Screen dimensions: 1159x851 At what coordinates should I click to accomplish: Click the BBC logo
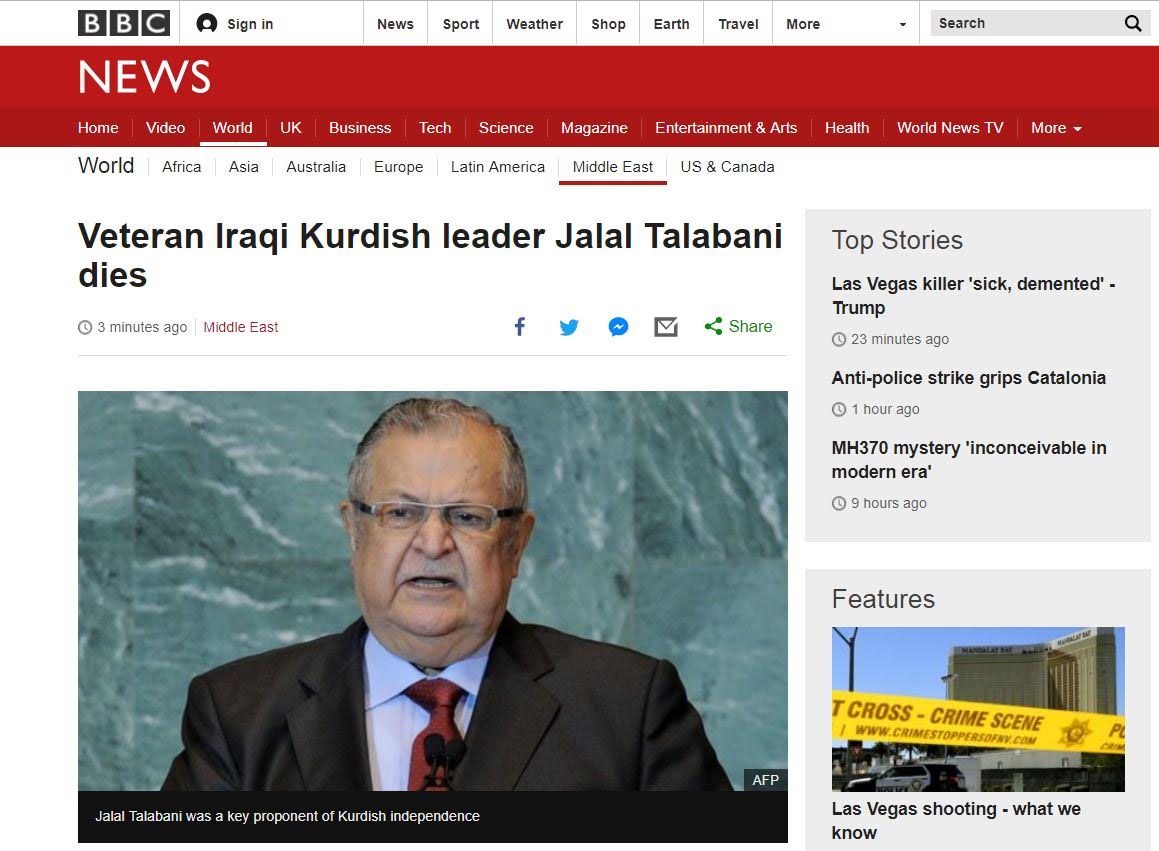(x=124, y=23)
